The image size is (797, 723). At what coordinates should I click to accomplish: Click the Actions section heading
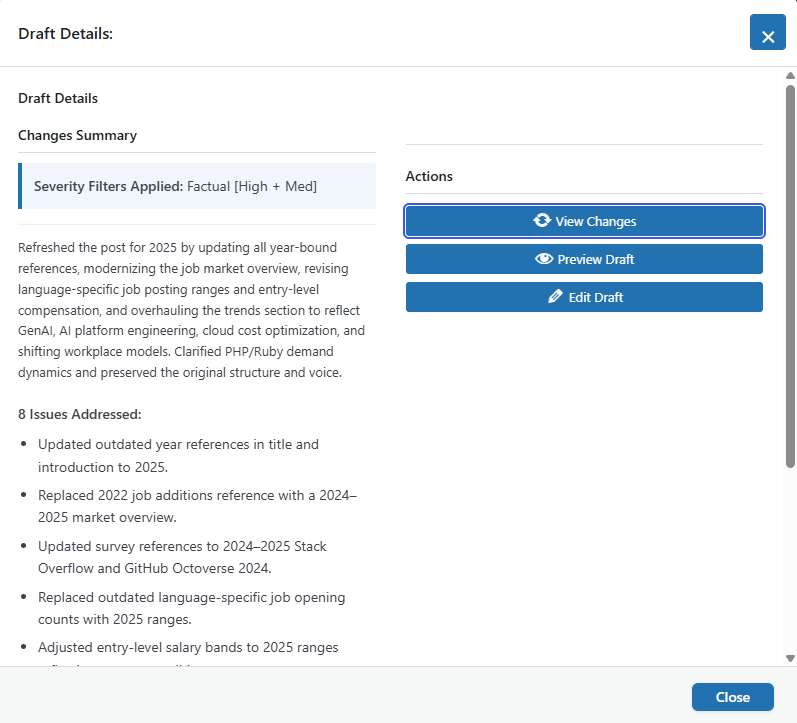(429, 176)
